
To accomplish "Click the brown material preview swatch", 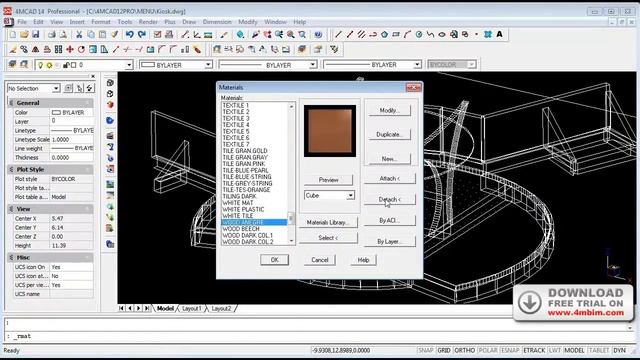I will (330, 131).
